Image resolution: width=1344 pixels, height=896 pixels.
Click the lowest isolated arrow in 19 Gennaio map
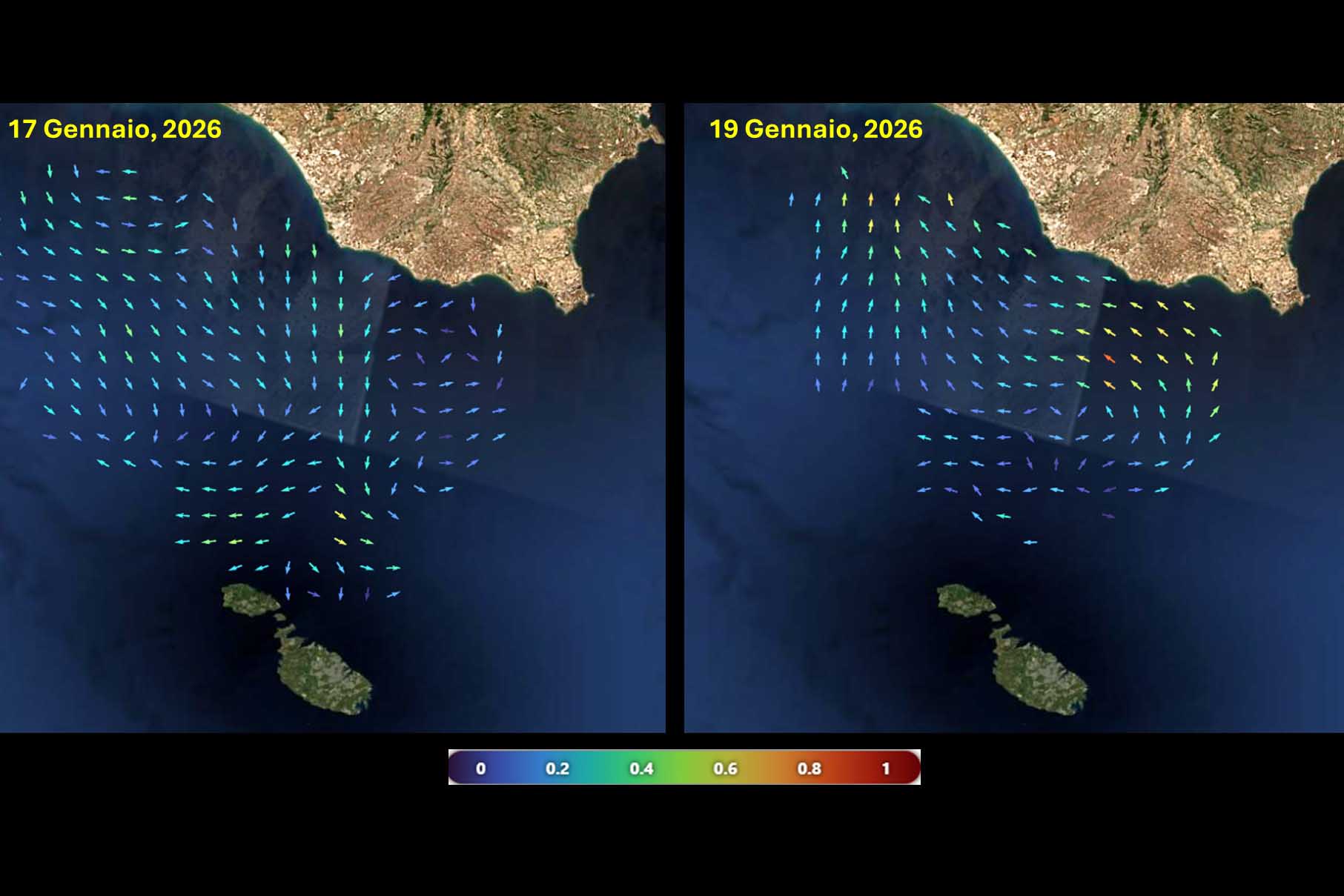pyautogui.click(x=1030, y=542)
